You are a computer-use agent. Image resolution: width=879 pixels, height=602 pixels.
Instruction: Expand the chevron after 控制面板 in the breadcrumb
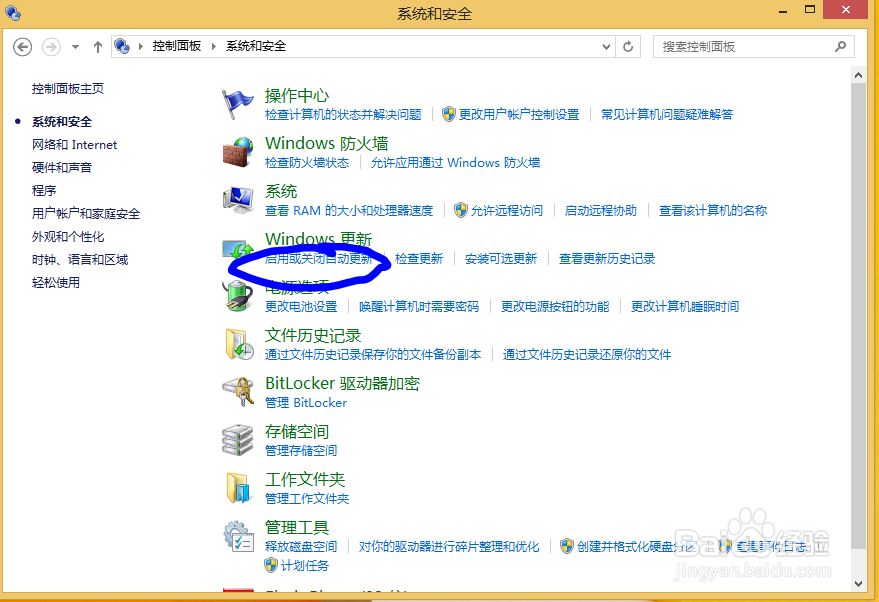214,47
